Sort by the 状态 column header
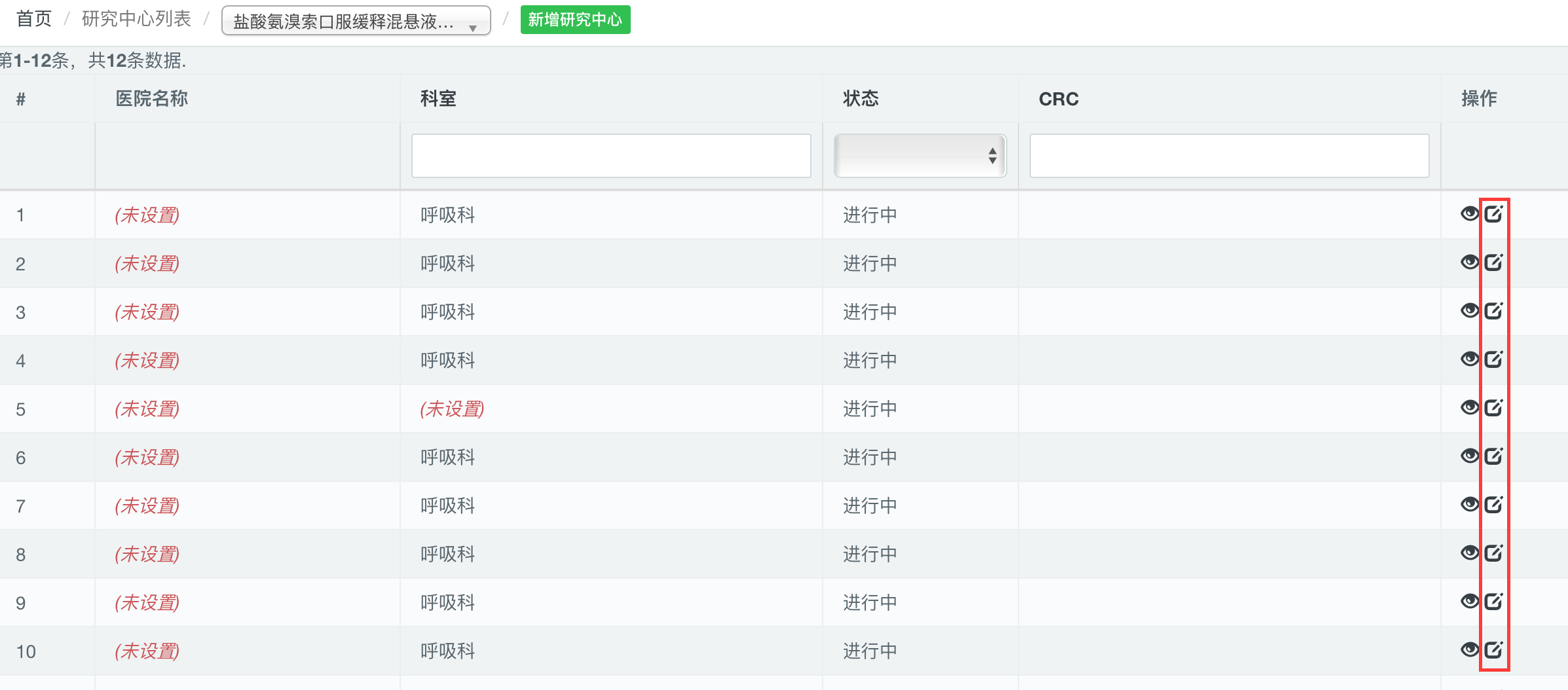This screenshot has height=690, width=1568. point(861,99)
